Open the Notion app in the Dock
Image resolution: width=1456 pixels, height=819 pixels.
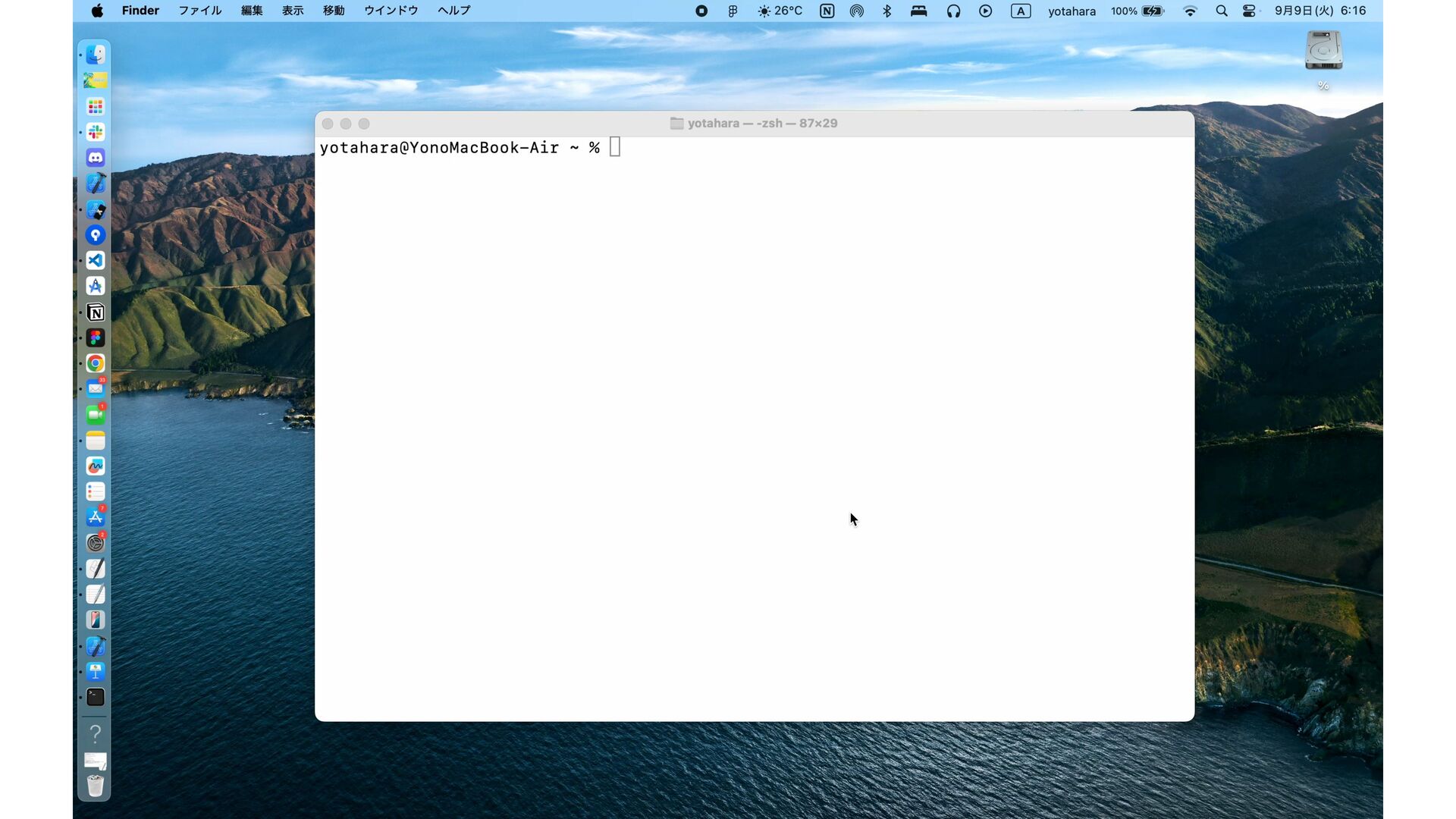(x=96, y=312)
